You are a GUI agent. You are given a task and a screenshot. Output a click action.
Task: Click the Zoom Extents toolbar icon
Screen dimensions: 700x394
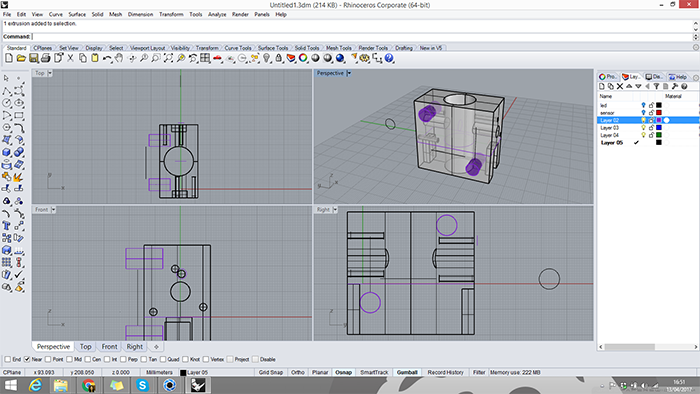click(168, 58)
